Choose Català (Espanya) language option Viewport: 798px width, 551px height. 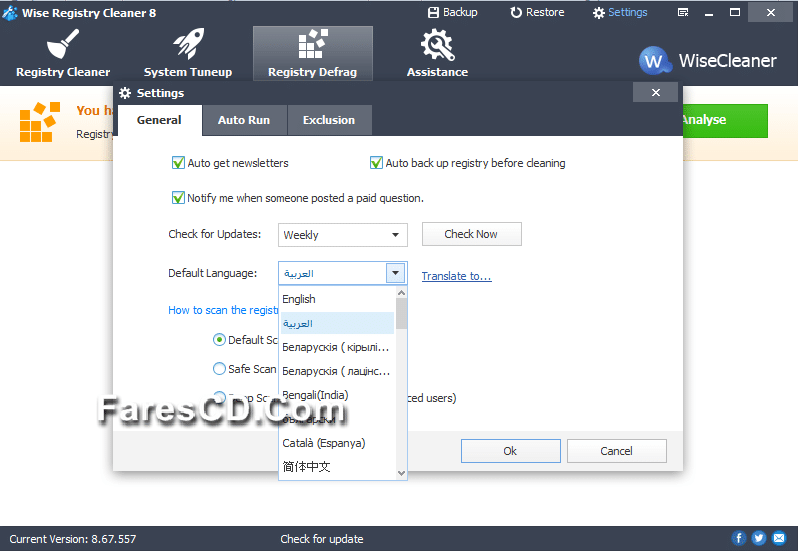click(337, 443)
